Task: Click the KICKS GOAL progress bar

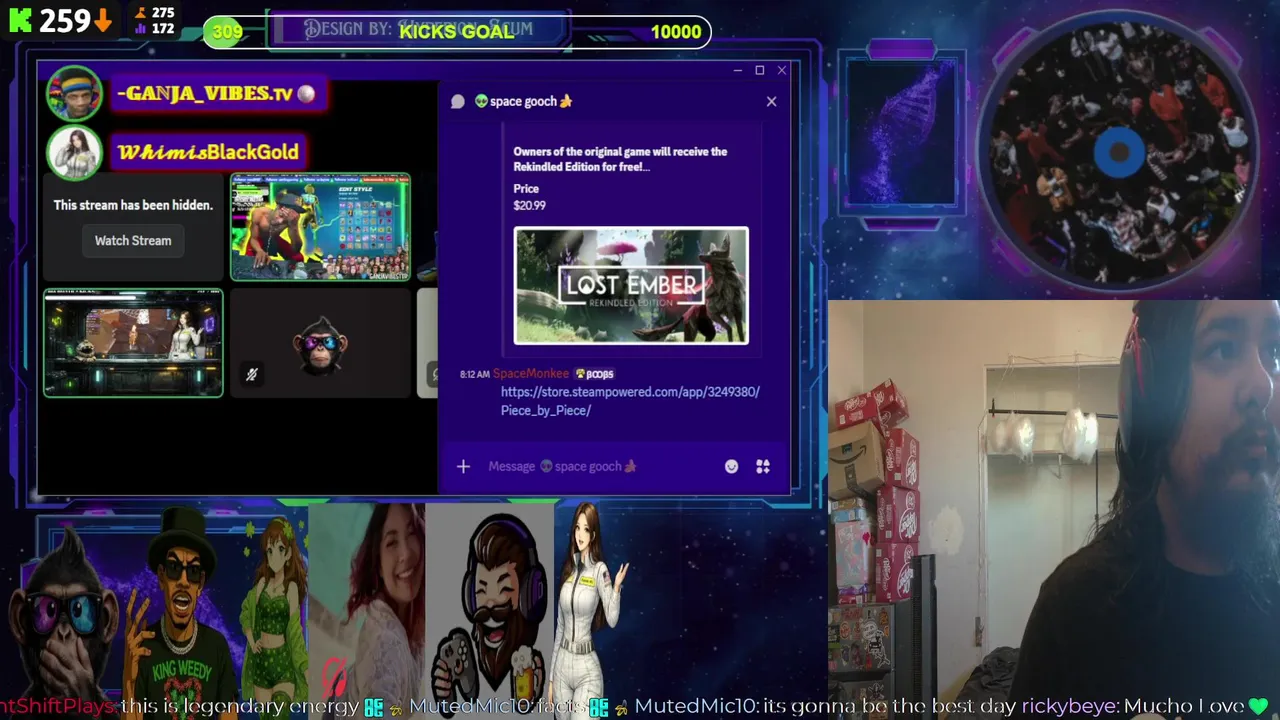Action: [456, 31]
